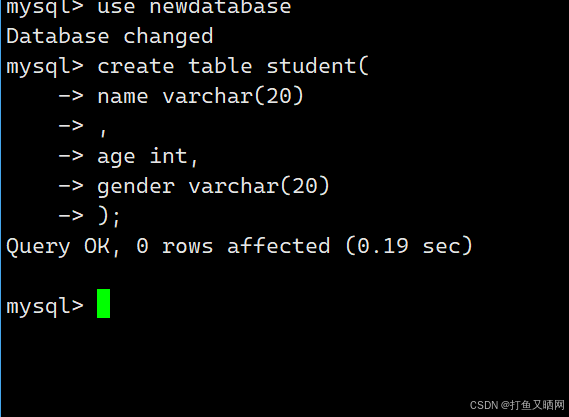Click the closing ');' line

[109, 217]
